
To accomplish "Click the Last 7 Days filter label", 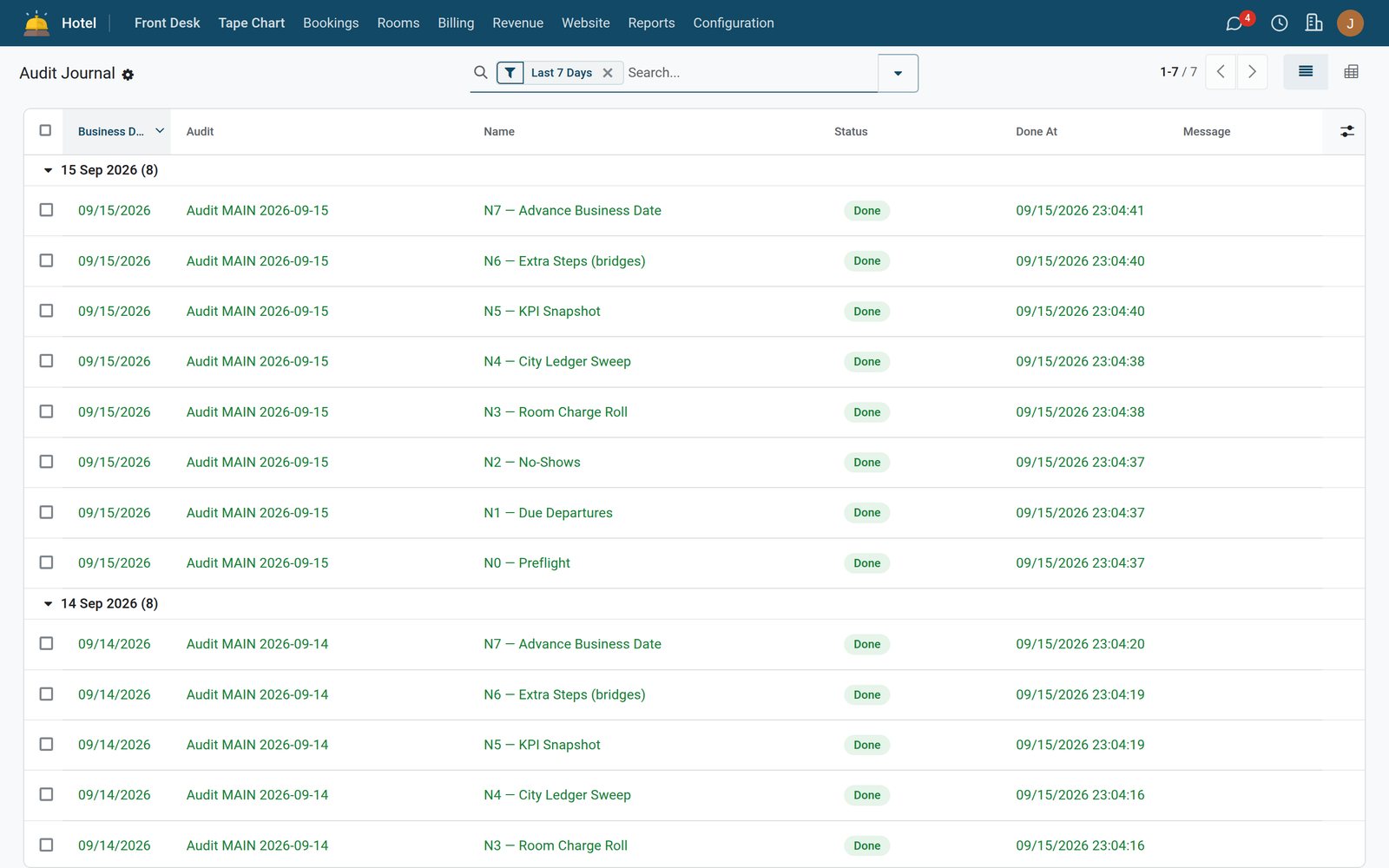I will [562, 73].
